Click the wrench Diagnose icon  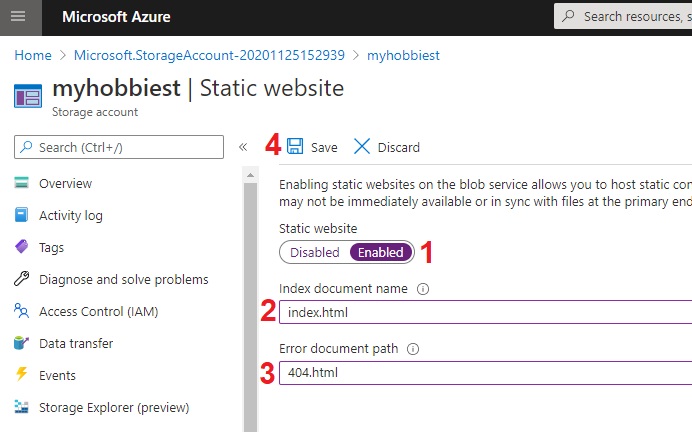coord(21,278)
